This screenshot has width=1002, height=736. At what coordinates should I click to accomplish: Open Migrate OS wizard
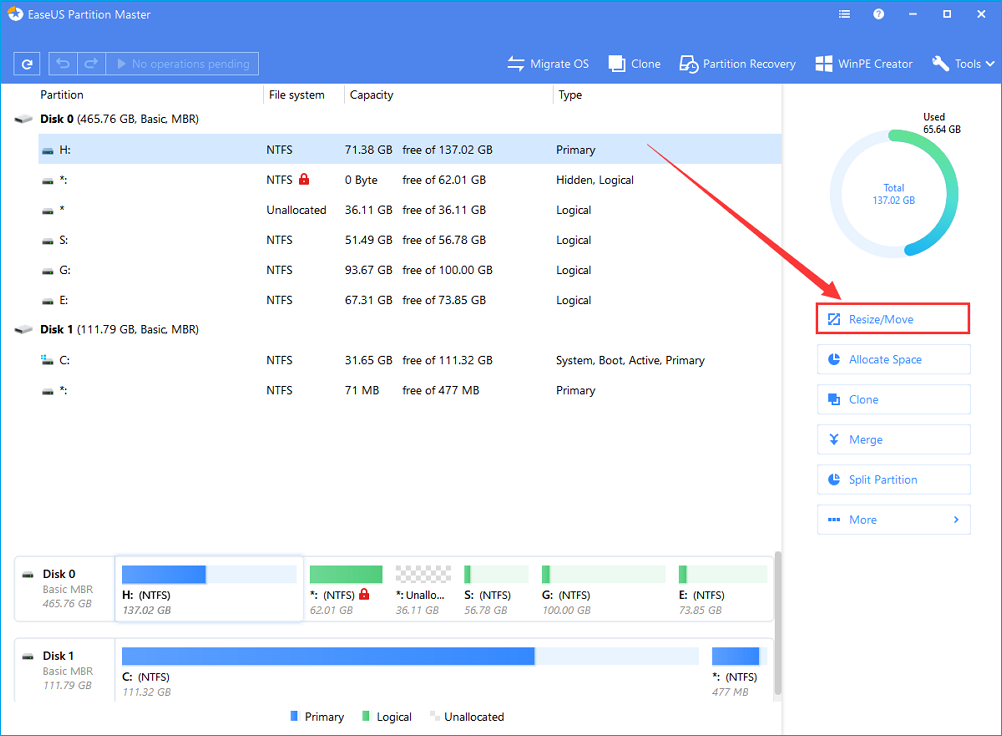(x=548, y=64)
